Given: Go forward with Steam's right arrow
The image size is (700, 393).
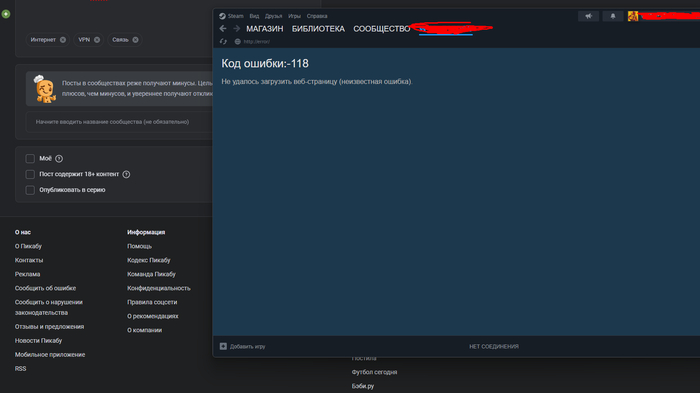Looking at the screenshot, I should [237, 29].
